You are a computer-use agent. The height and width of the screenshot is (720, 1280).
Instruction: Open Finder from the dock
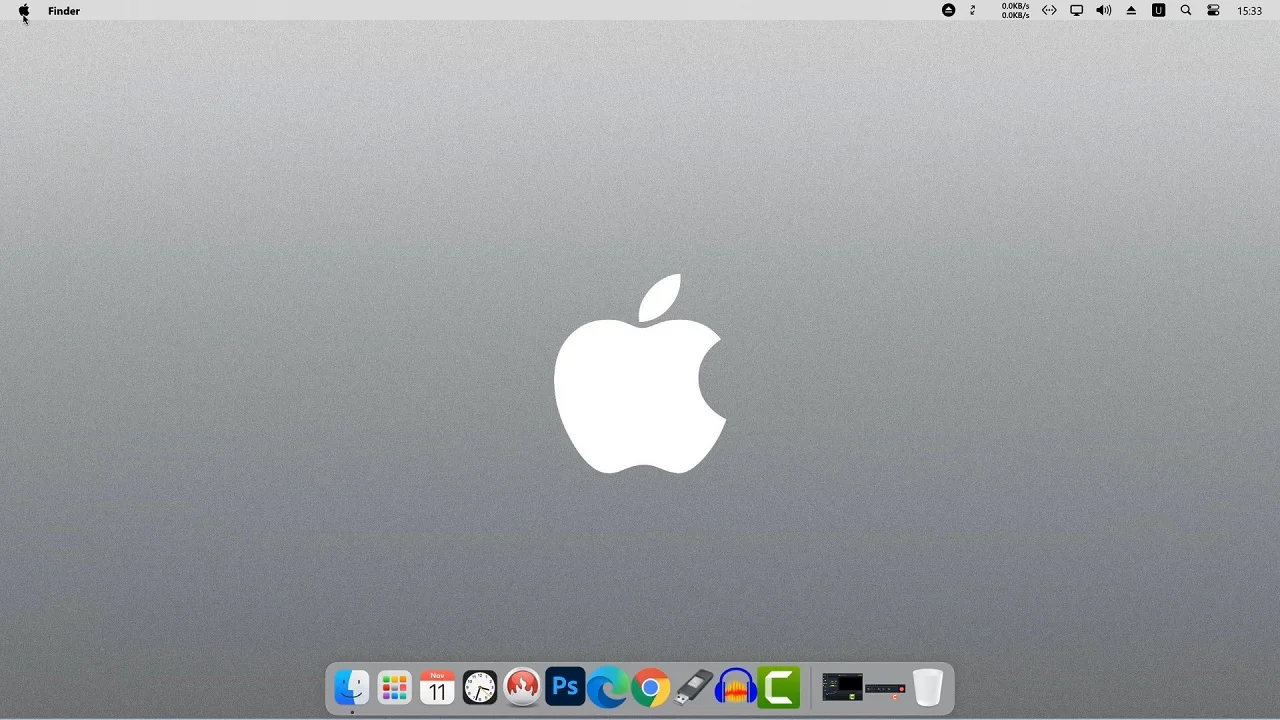pos(351,688)
